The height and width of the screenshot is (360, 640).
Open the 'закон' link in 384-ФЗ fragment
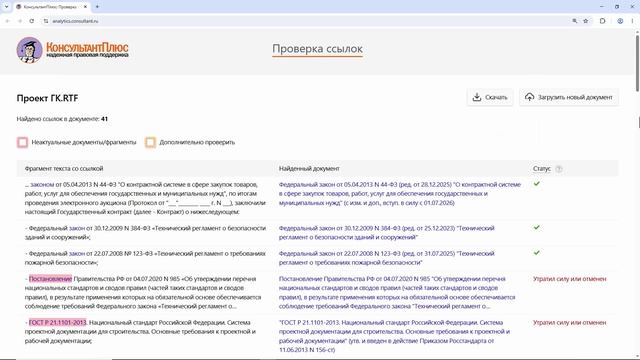click(x=77, y=228)
